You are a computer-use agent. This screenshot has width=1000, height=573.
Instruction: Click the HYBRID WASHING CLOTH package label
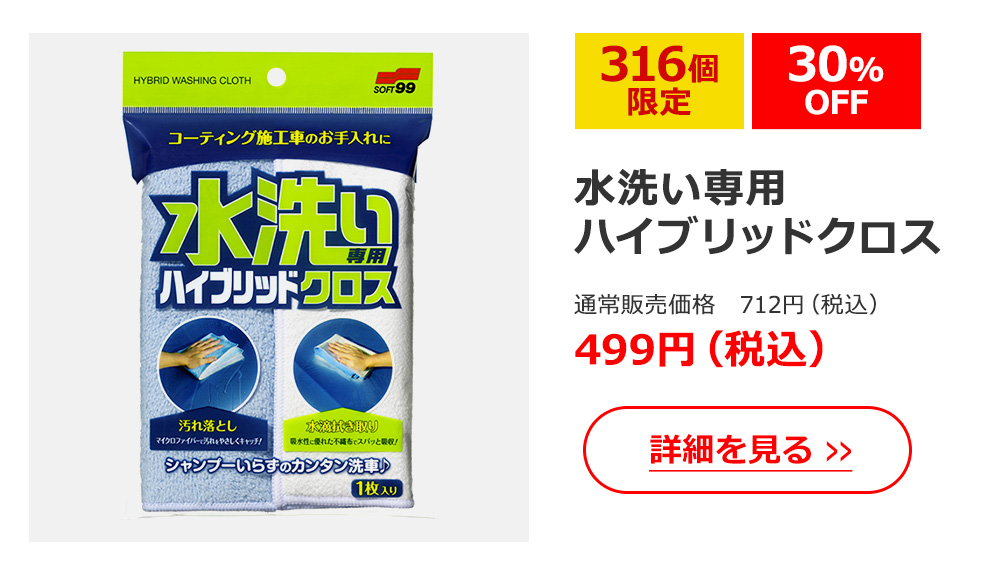tap(192, 80)
